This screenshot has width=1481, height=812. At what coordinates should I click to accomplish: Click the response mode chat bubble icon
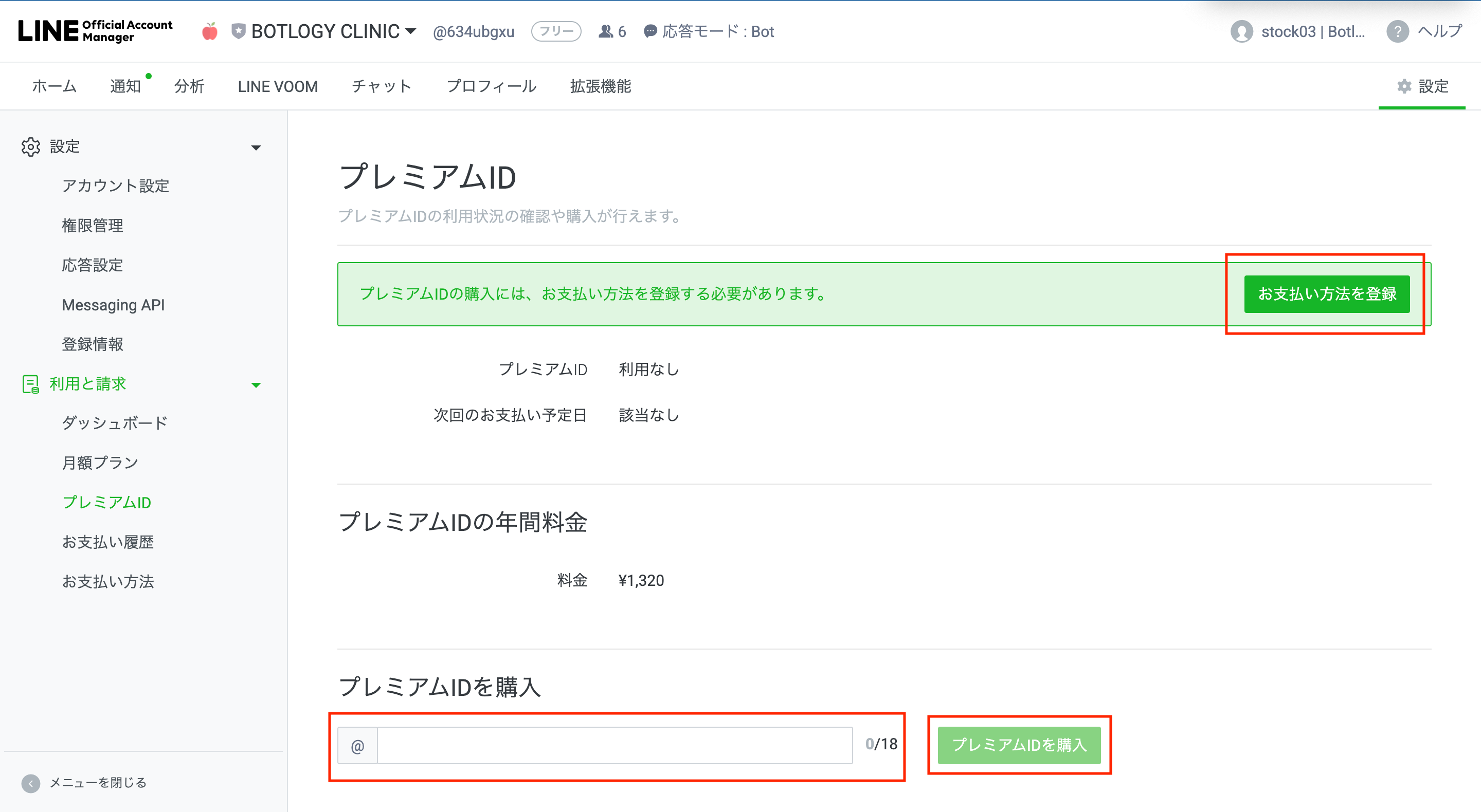649,32
